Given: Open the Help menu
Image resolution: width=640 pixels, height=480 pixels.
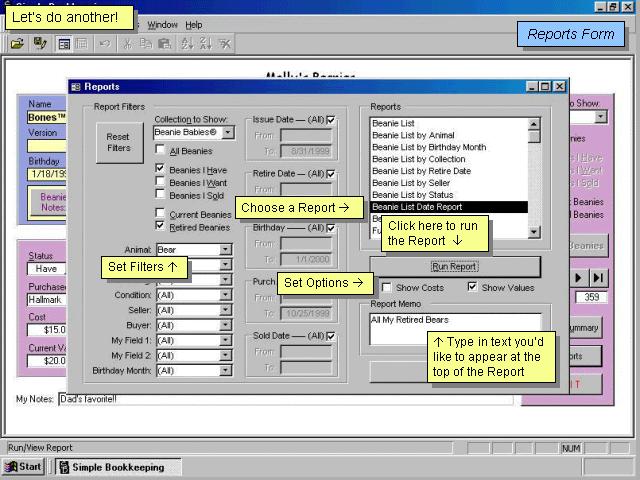Looking at the screenshot, I should tap(193, 25).
